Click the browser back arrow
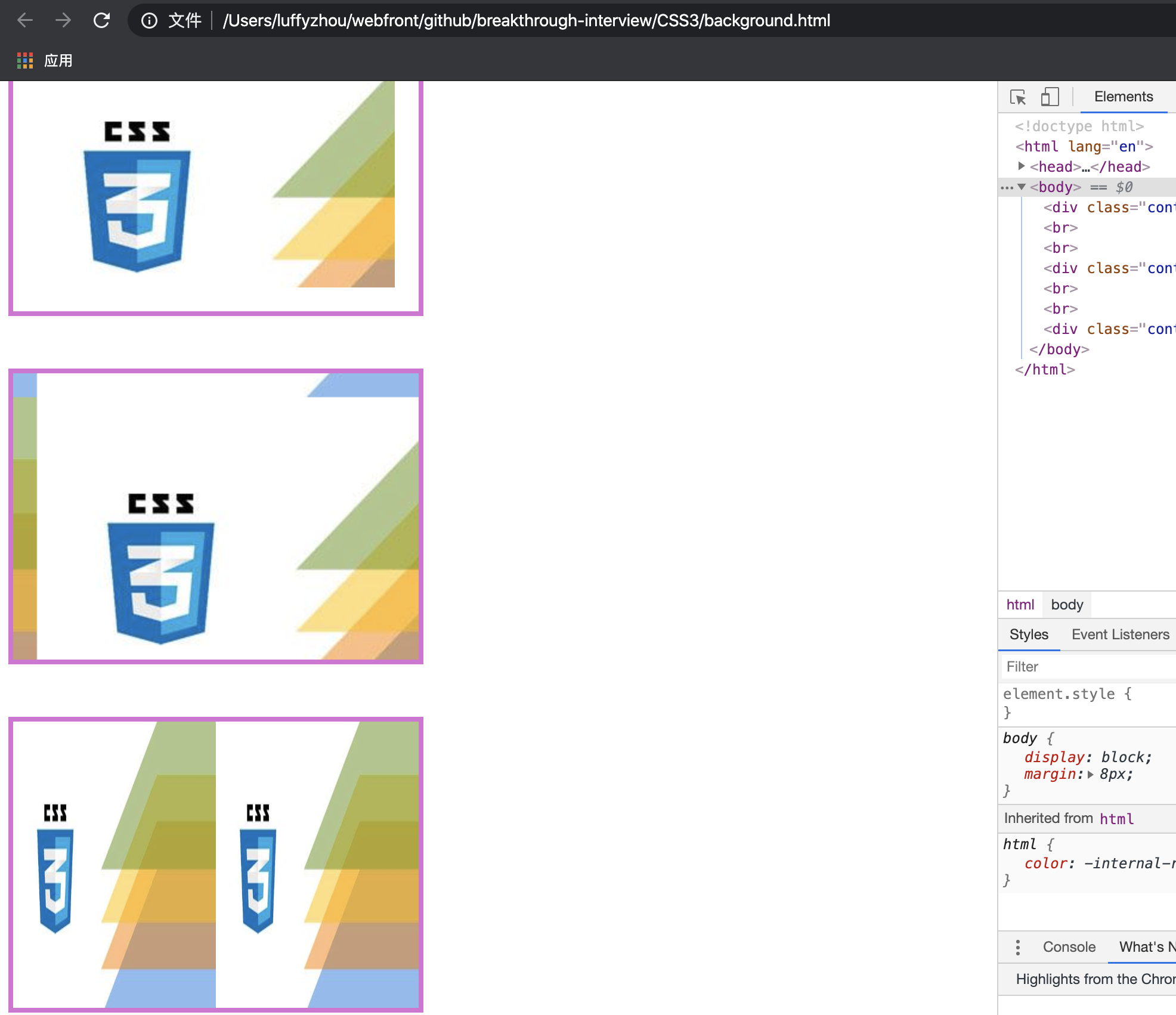 coord(25,20)
